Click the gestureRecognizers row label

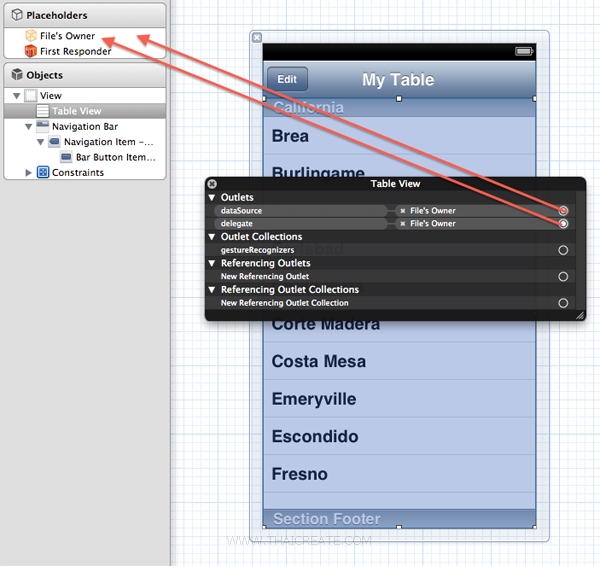(x=258, y=250)
